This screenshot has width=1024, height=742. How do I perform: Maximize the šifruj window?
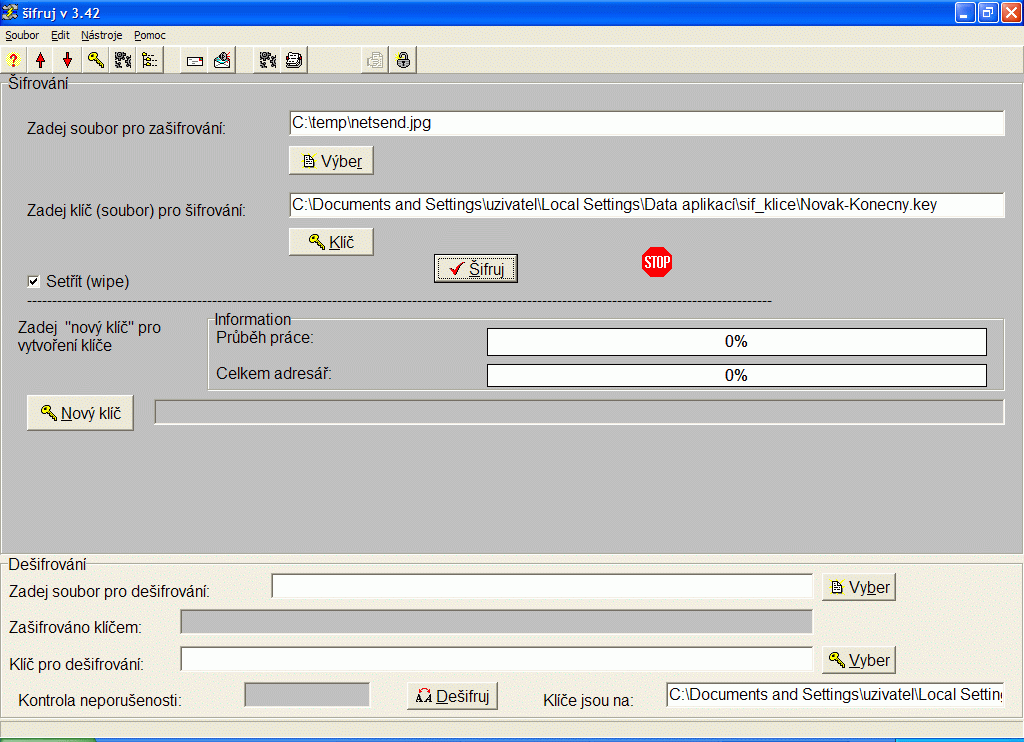pyautogui.click(x=988, y=12)
